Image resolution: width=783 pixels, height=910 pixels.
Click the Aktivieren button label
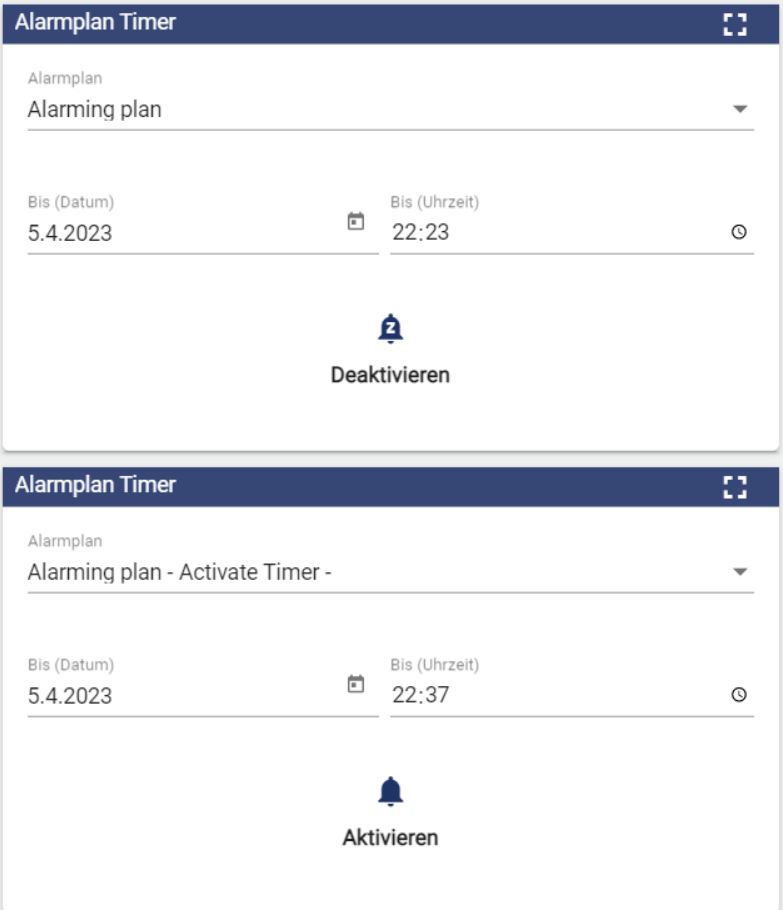tap(390, 837)
